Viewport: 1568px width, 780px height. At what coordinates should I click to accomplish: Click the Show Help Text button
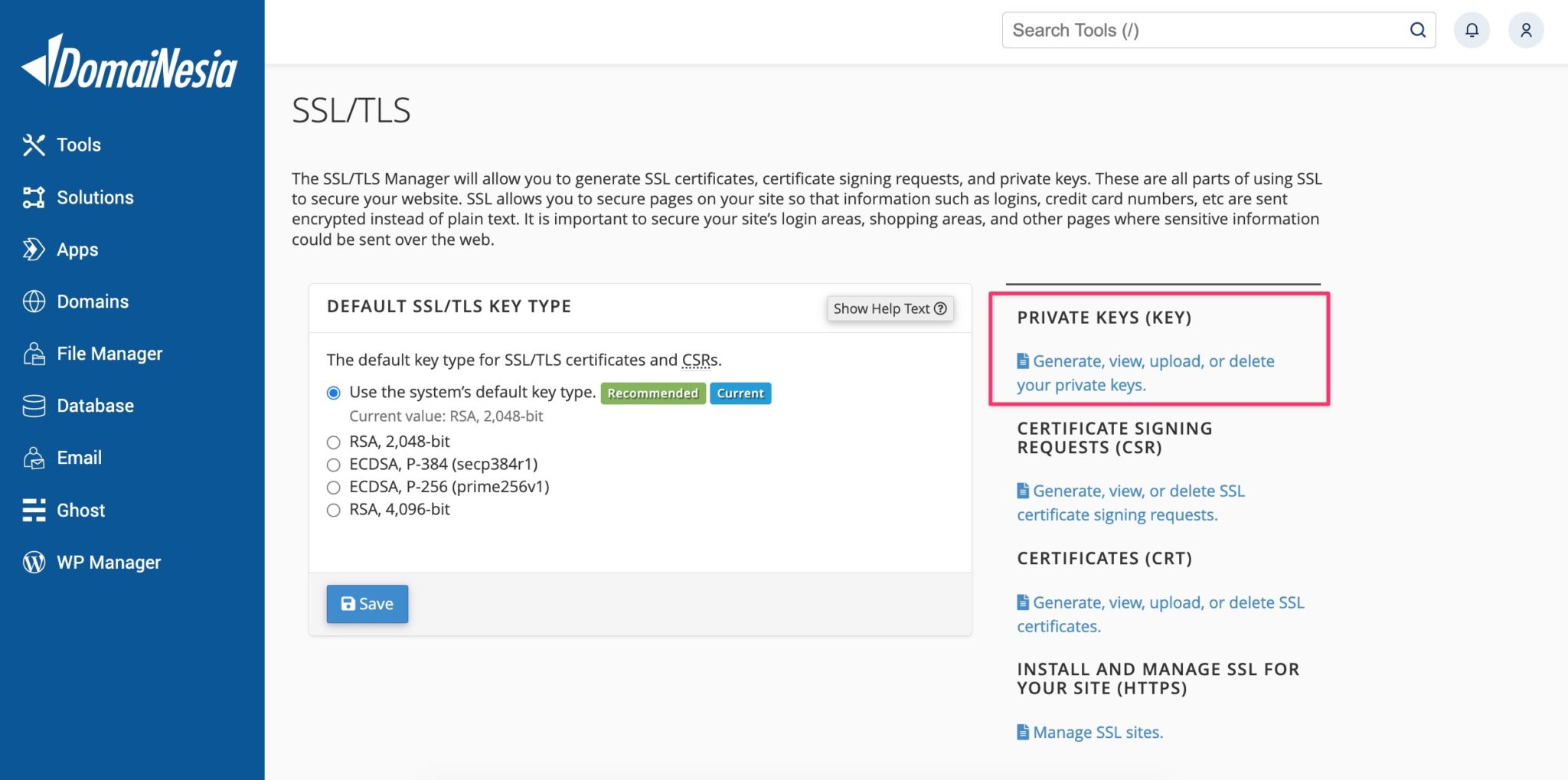click(x=890, y=308)
